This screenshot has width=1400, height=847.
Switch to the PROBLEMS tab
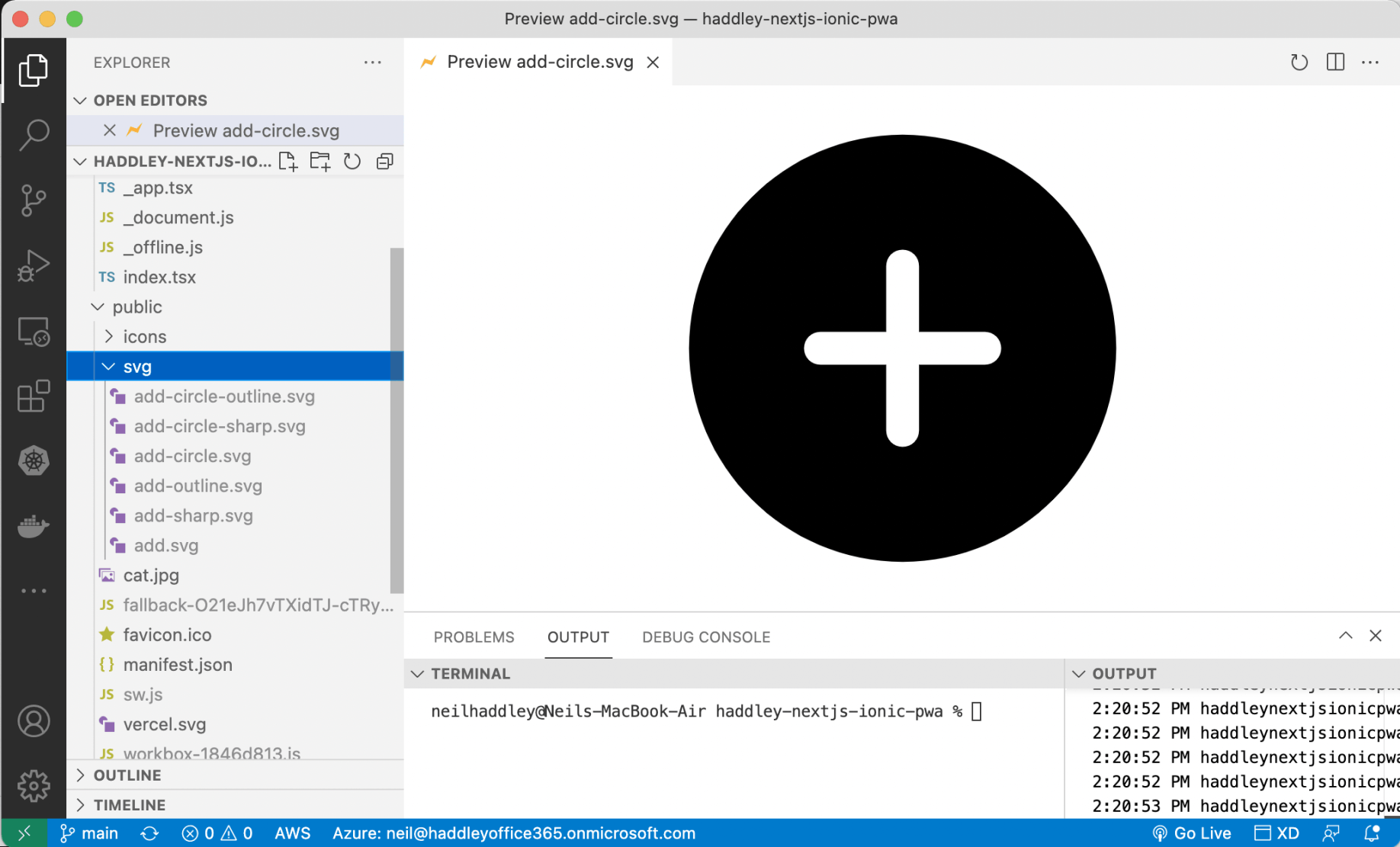(474, 637)
